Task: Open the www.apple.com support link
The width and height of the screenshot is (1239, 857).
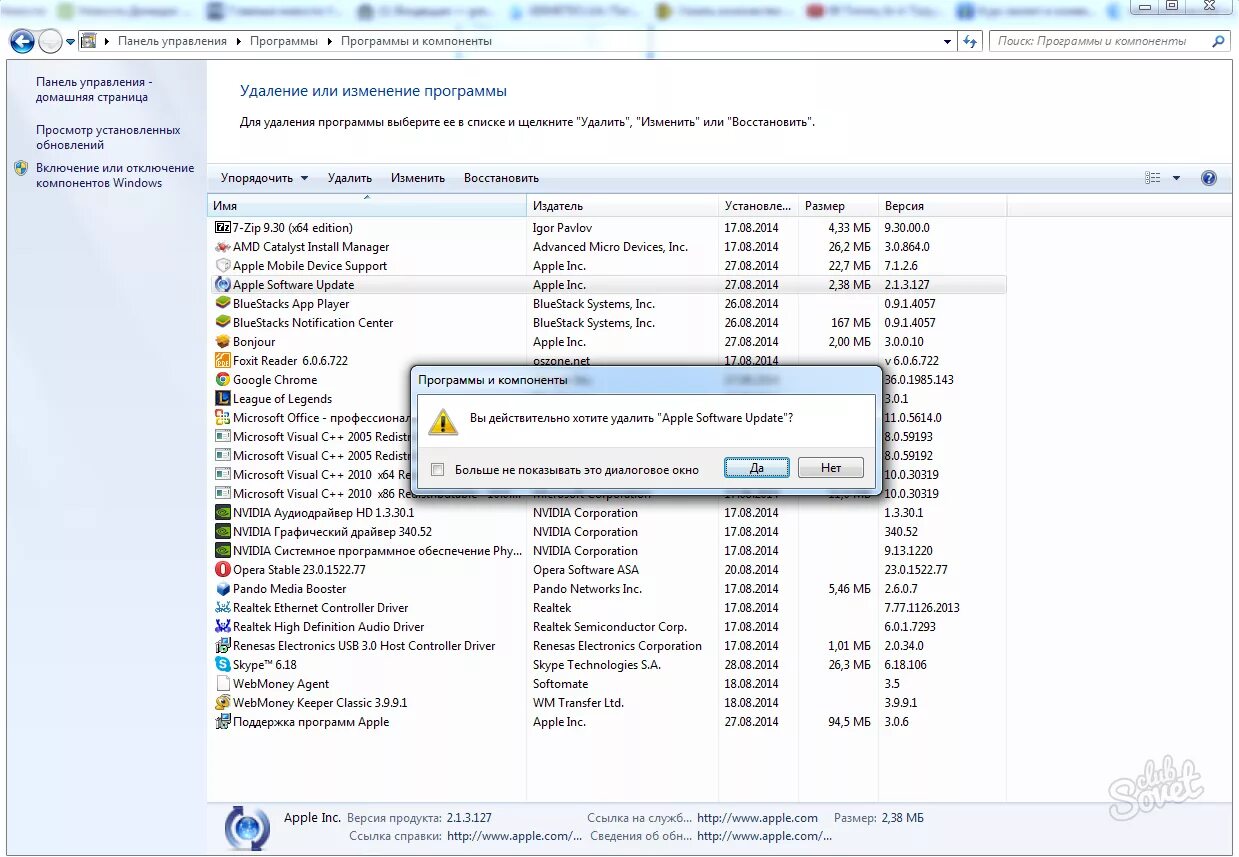Action: (757, 818)
